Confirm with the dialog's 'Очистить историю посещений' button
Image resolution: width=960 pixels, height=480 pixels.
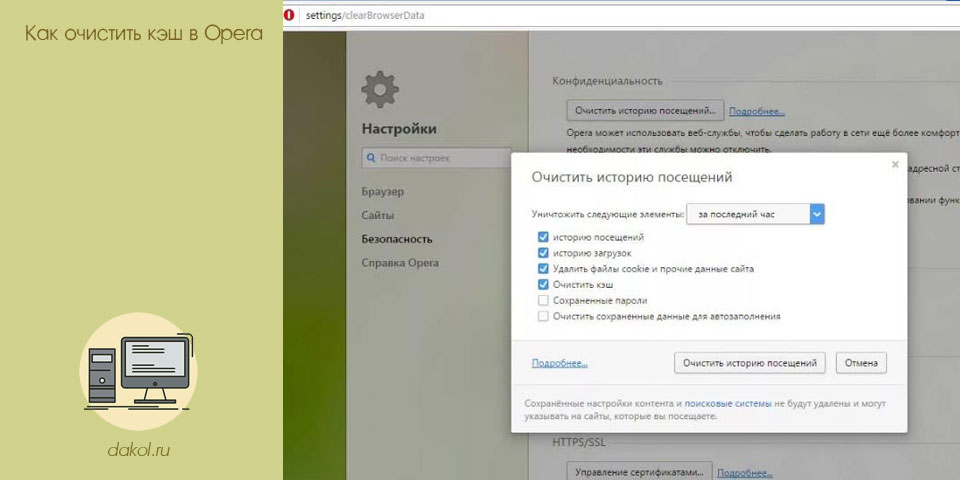(x=750, y=362)
